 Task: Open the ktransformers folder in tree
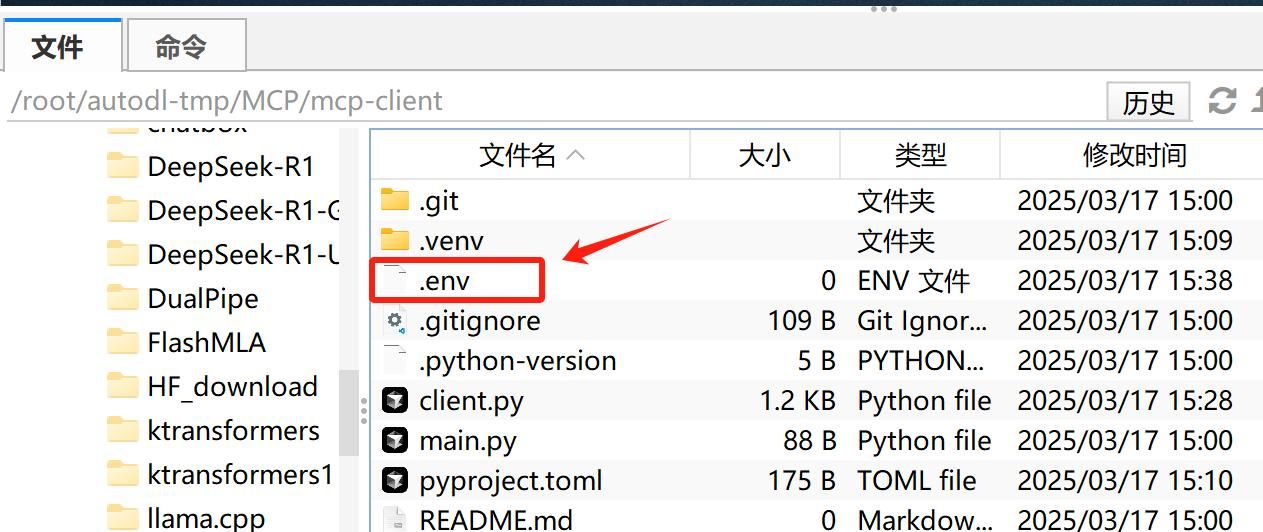click(233, 430)
